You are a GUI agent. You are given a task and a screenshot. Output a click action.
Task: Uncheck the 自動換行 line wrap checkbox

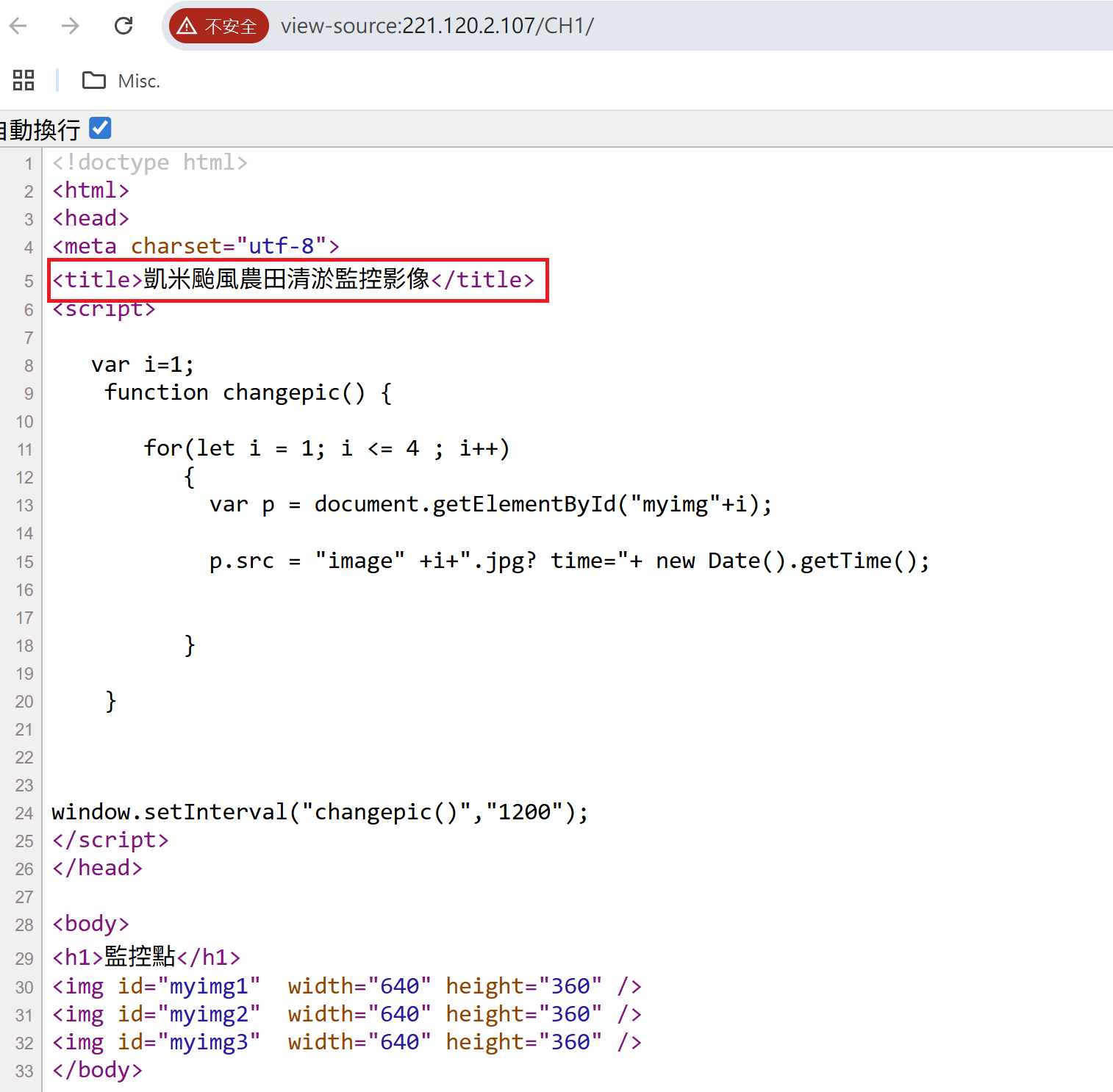click(100, 128)
